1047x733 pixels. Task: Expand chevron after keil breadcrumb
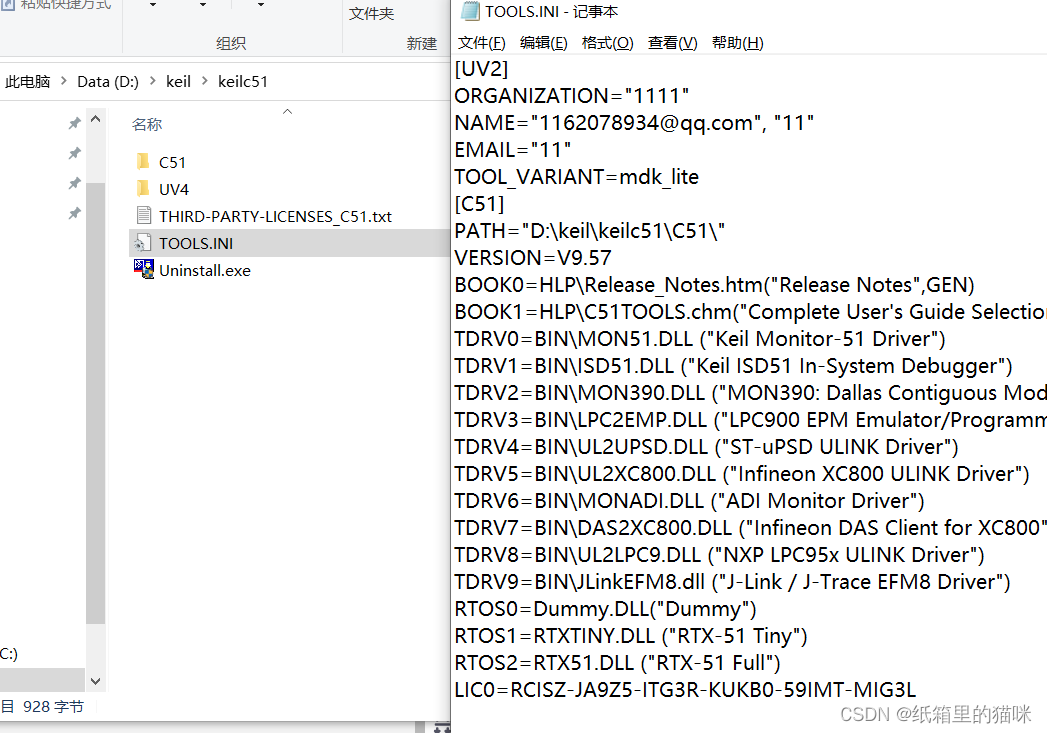click(x=204, y=81)
